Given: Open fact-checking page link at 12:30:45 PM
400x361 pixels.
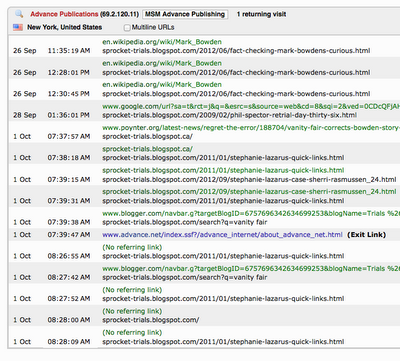Looking at the screenshot, I should [x=236, y=94].
